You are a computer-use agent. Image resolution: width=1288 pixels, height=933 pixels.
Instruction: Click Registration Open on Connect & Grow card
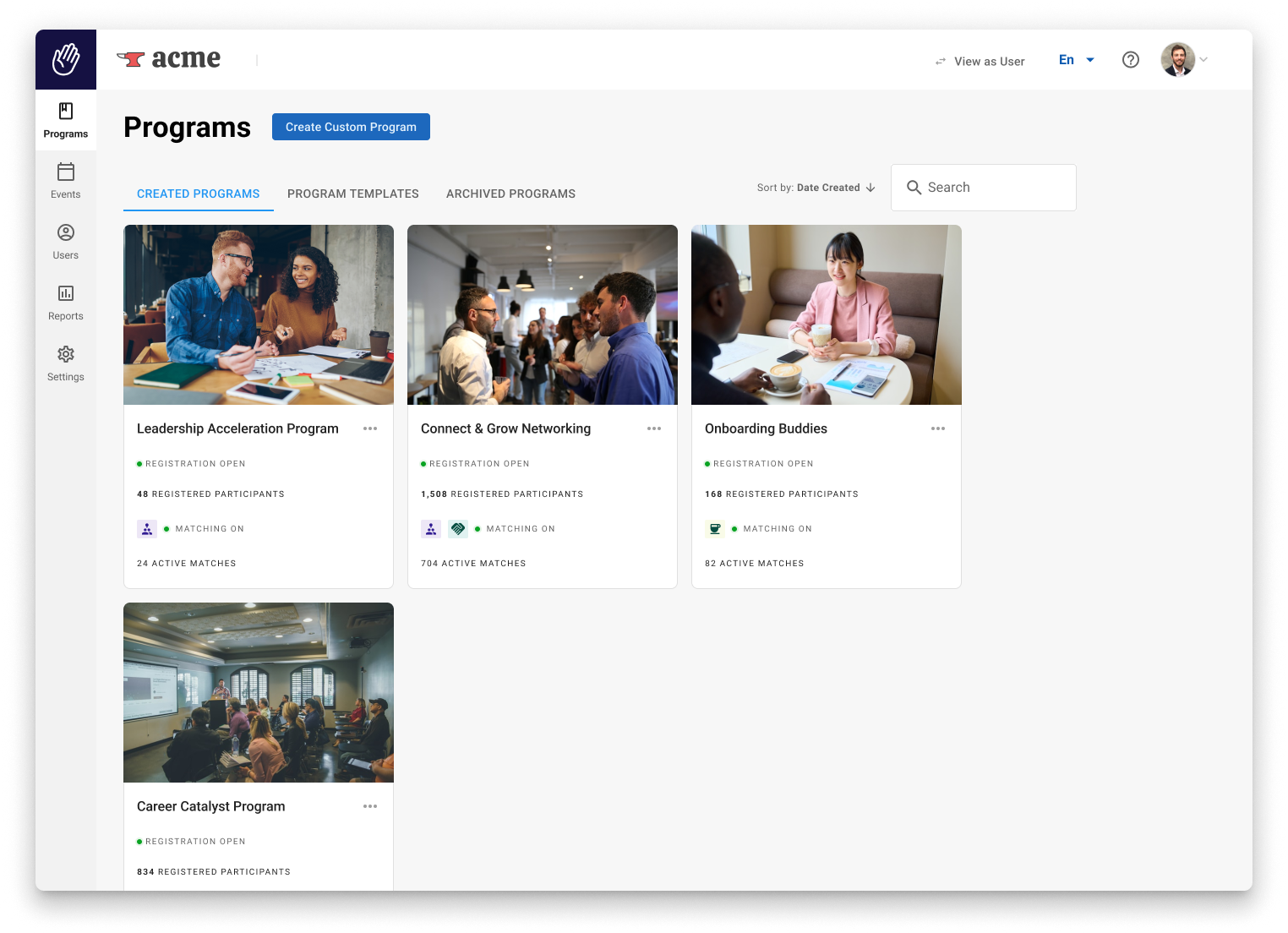point(475,464)
